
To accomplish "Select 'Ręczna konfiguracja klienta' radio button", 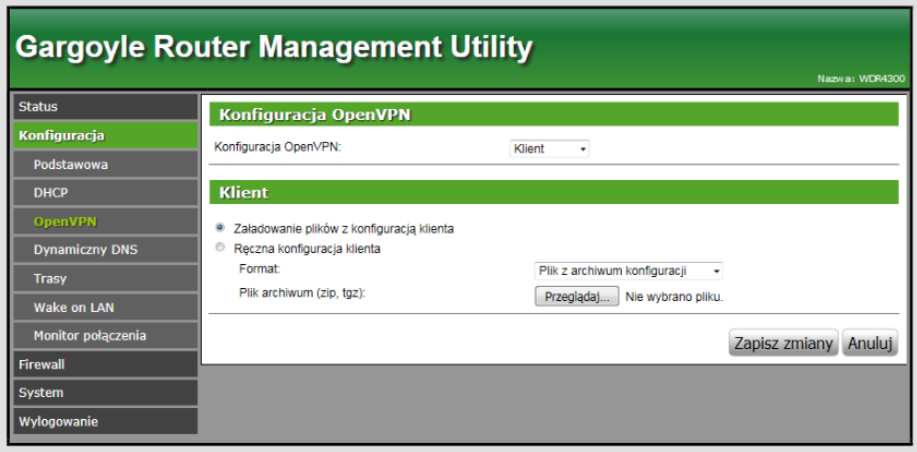I will coord(220,248).
